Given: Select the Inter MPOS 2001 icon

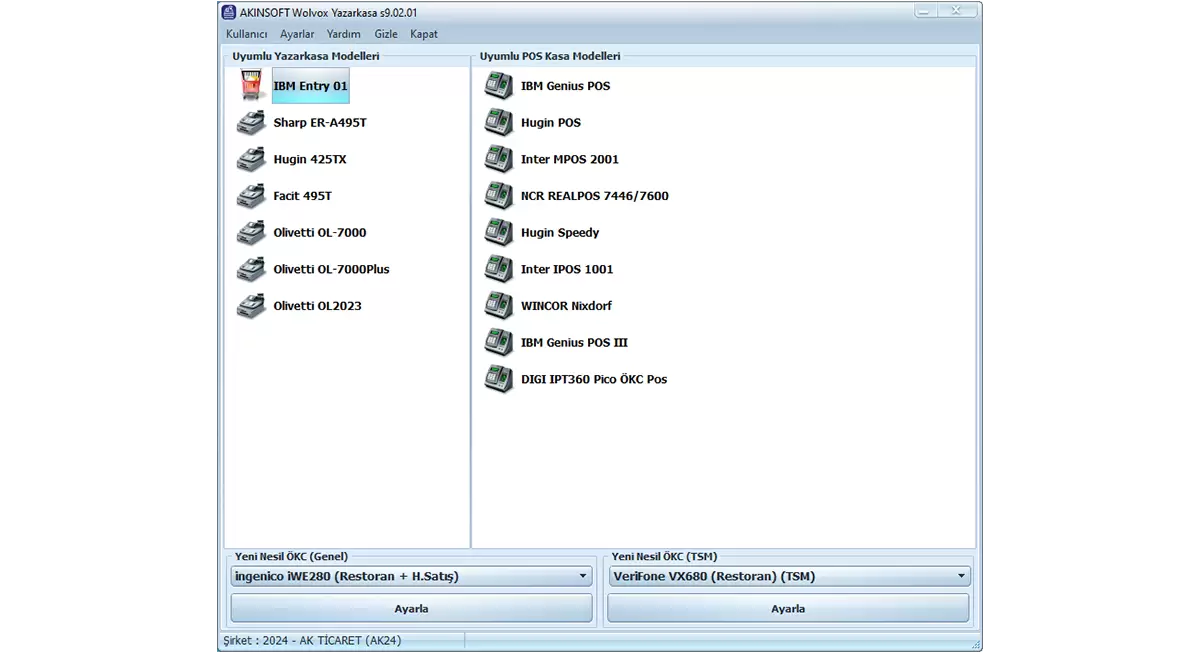Looking at the screenshot, I should coord(498,160).
